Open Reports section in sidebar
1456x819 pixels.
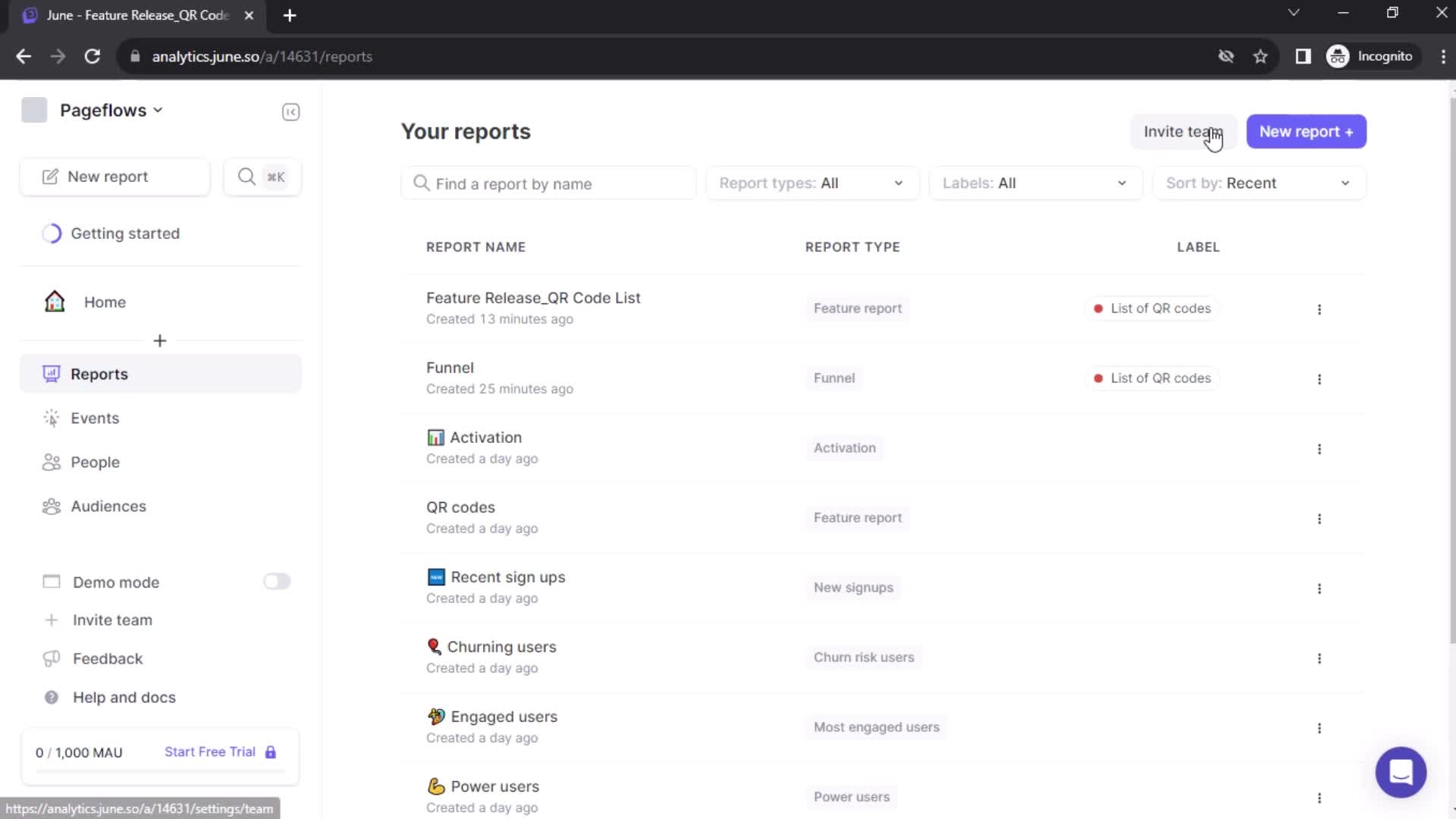161,374
